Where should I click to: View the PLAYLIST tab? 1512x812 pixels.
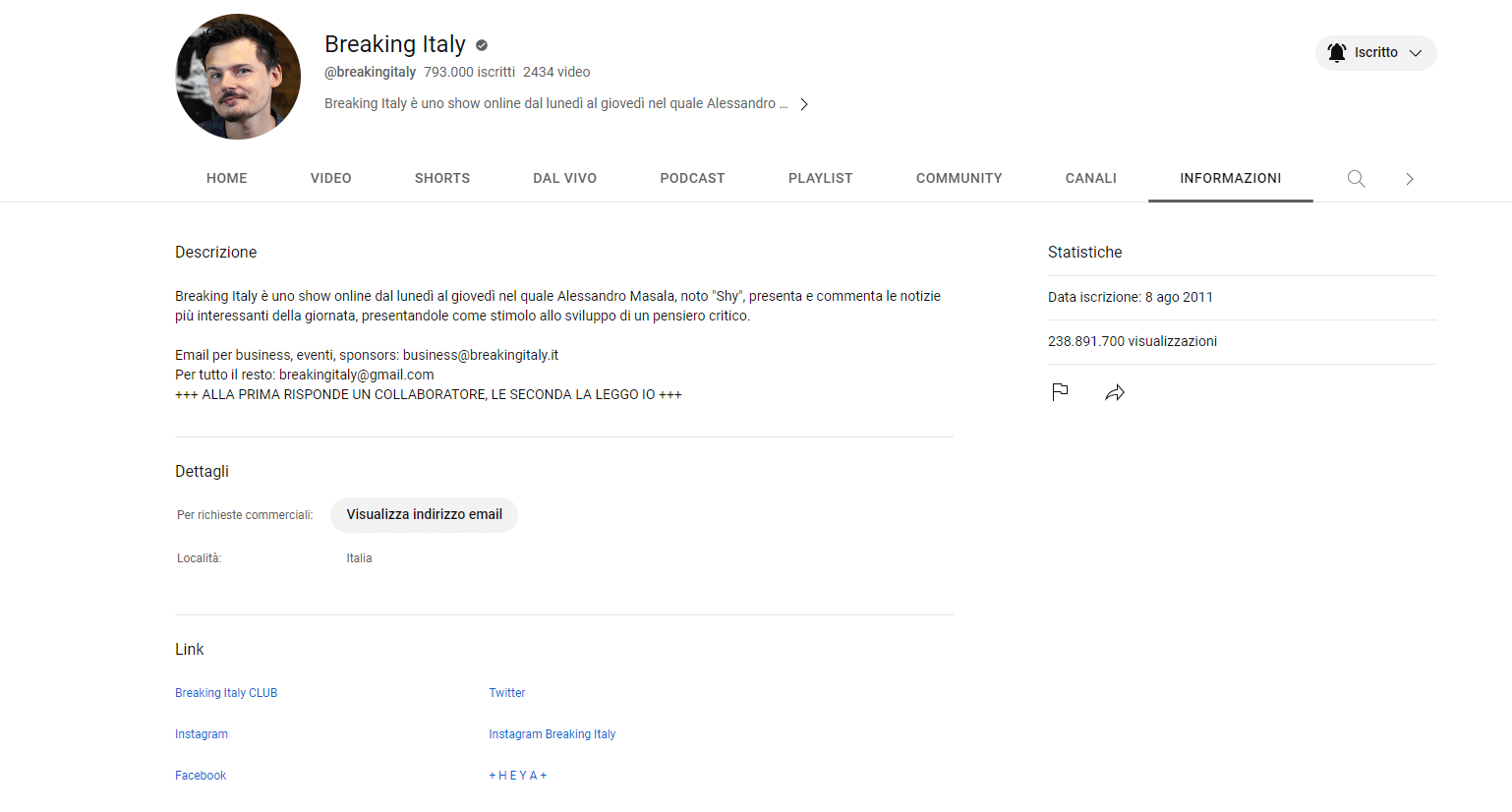[821, 178]
